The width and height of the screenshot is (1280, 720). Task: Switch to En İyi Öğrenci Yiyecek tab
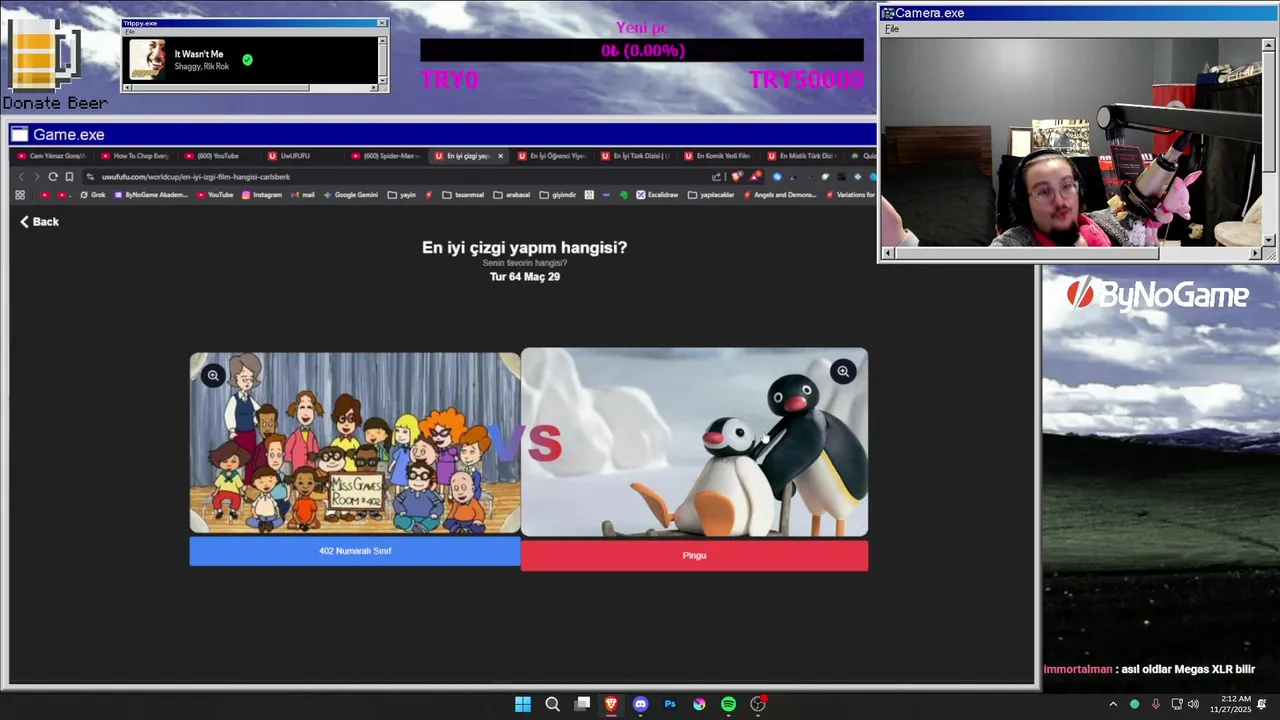pyautogui.click(x=552, y=156)
